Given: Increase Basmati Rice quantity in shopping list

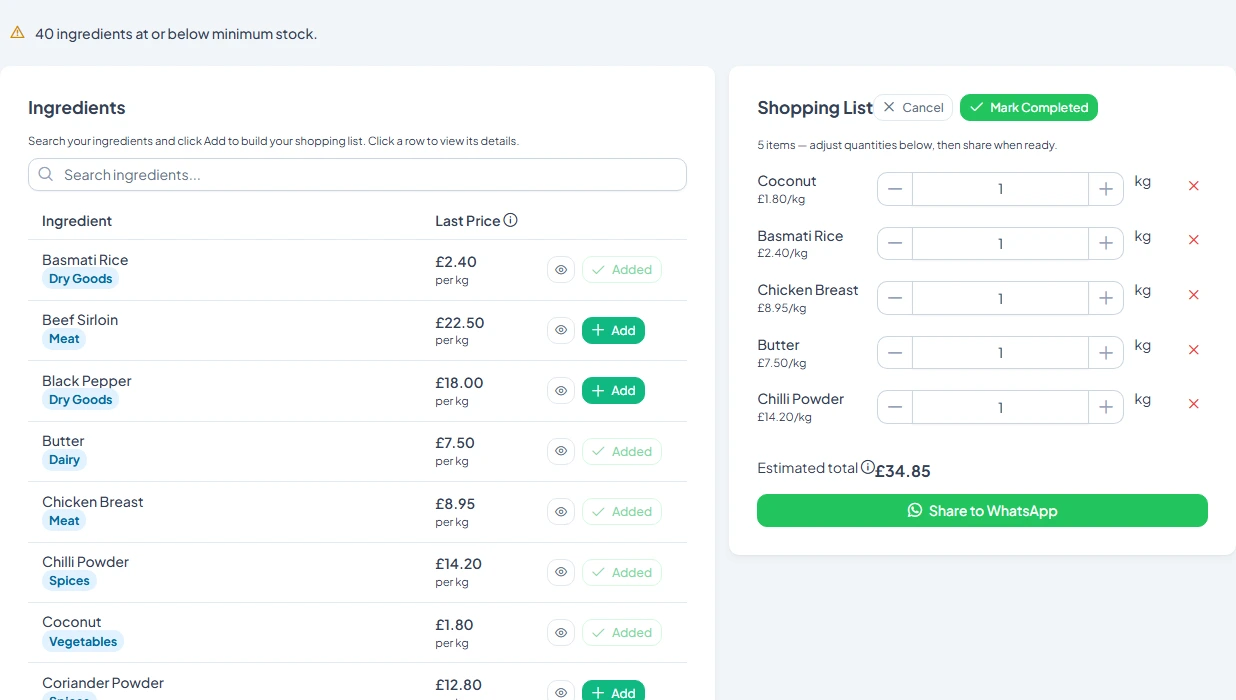Looking at the screenshot, I should pos(1106,244).
